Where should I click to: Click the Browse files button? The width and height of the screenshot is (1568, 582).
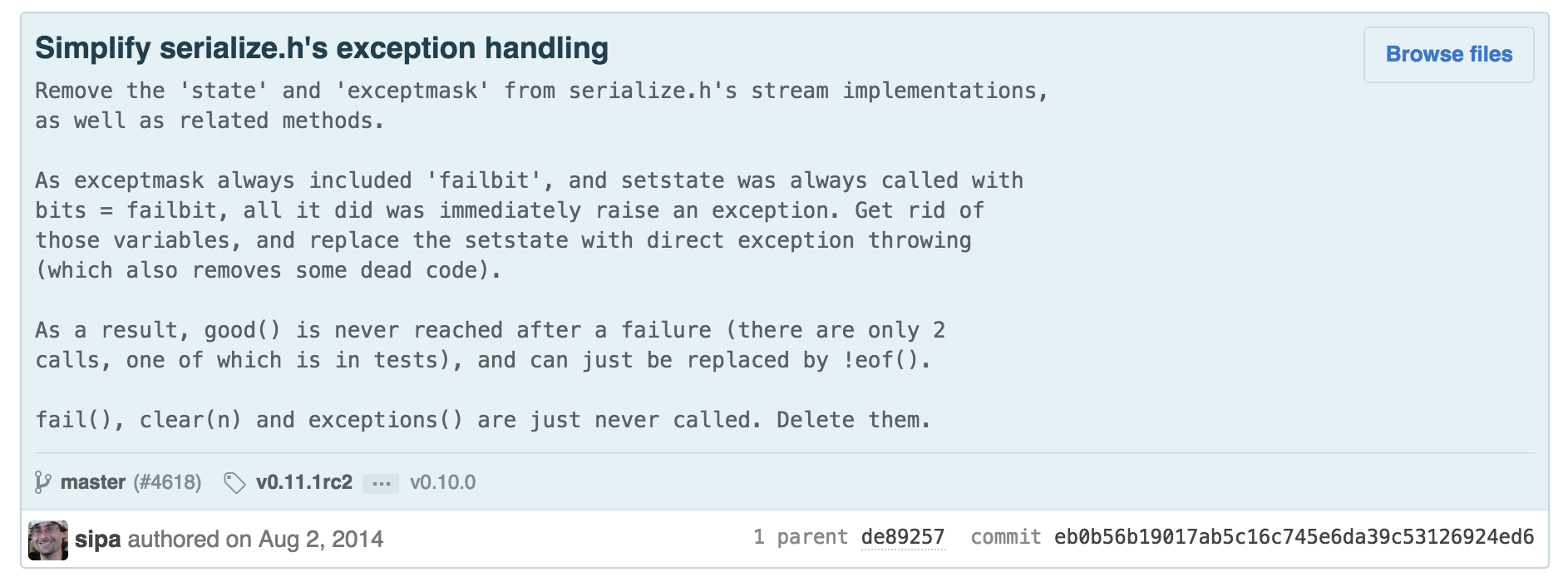click(x=1448, y=55)
